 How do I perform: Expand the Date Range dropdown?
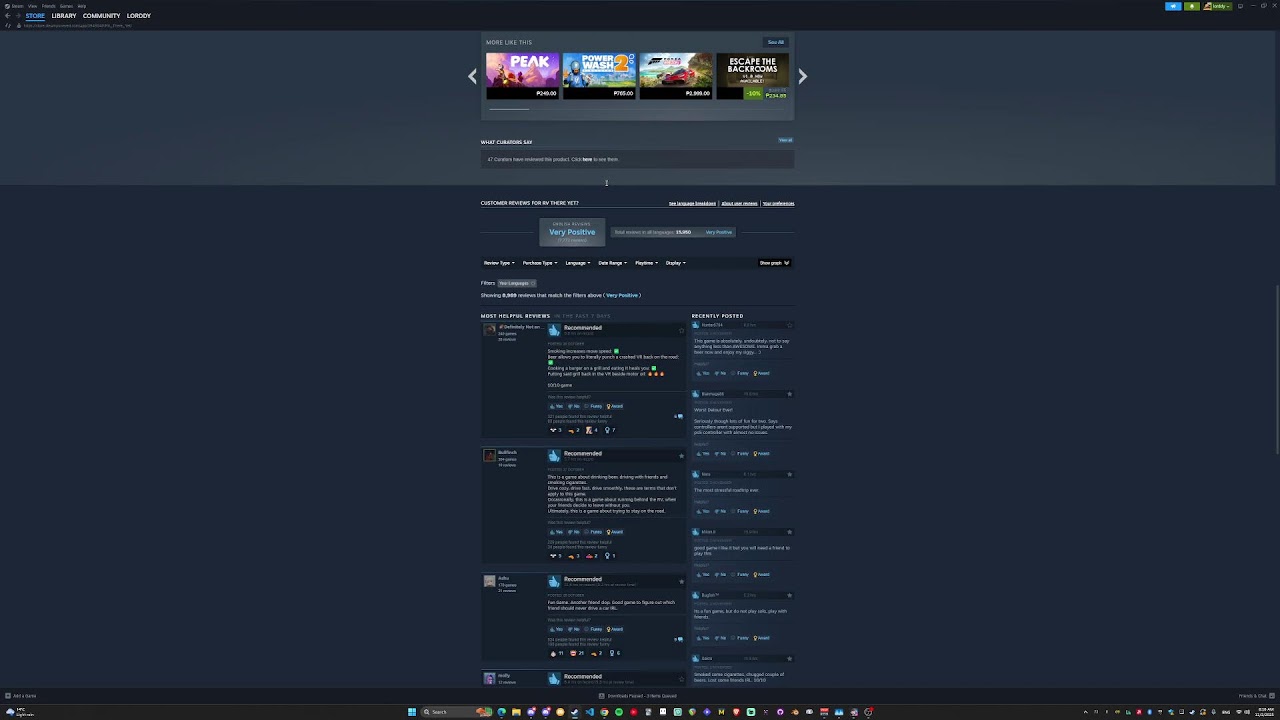point(612,263)
